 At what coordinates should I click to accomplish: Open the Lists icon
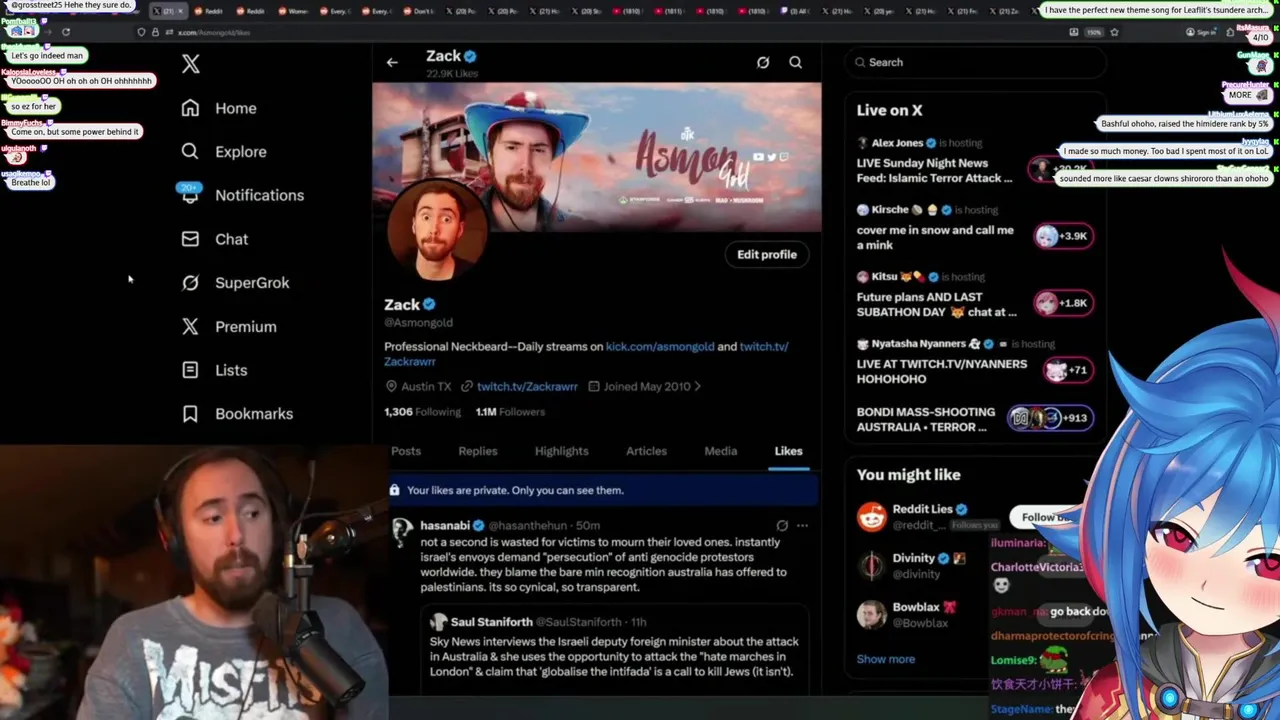click(190, 370)
